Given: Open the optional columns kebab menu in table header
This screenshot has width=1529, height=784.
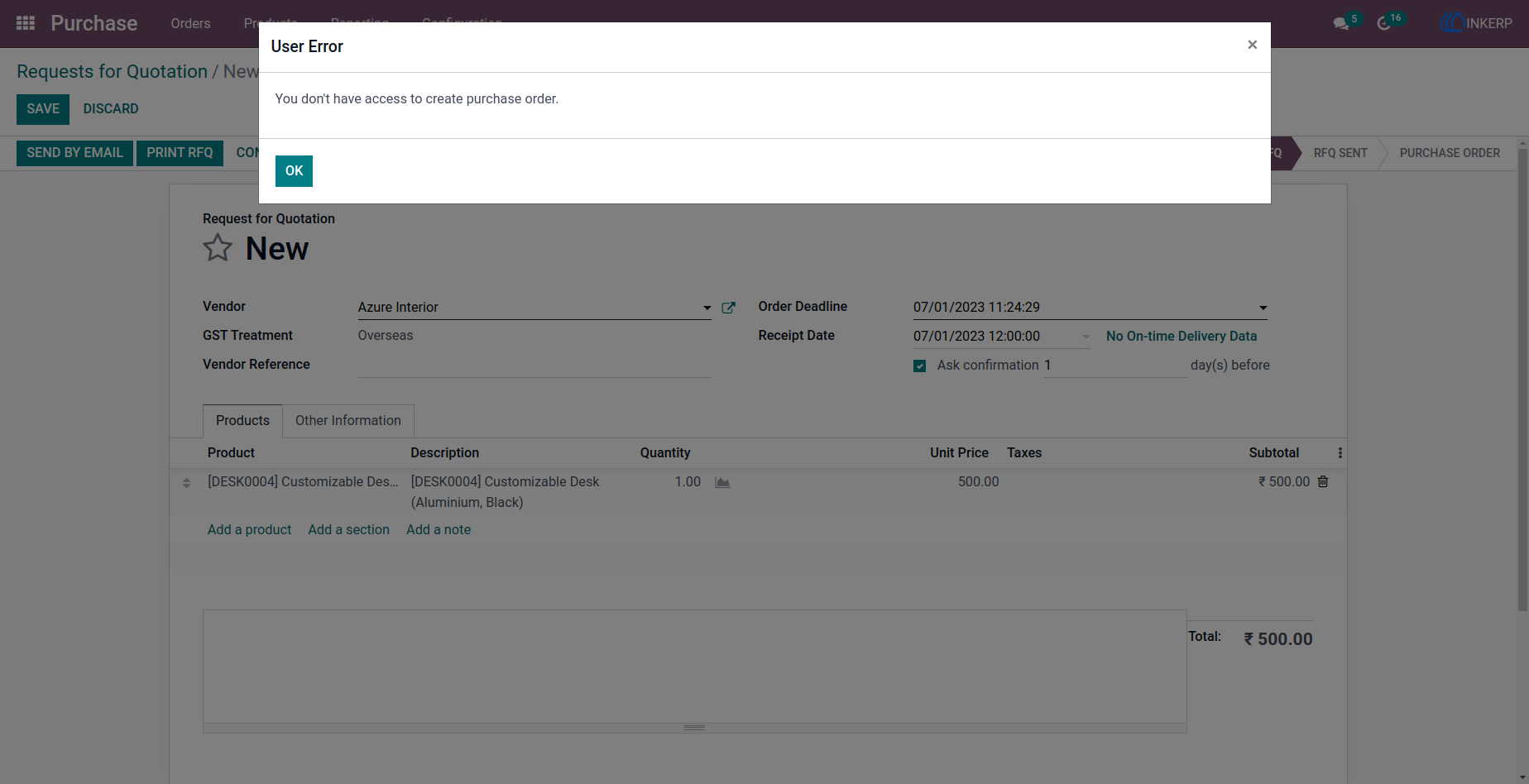Looking at the screenshot, I should [1340, 453].
